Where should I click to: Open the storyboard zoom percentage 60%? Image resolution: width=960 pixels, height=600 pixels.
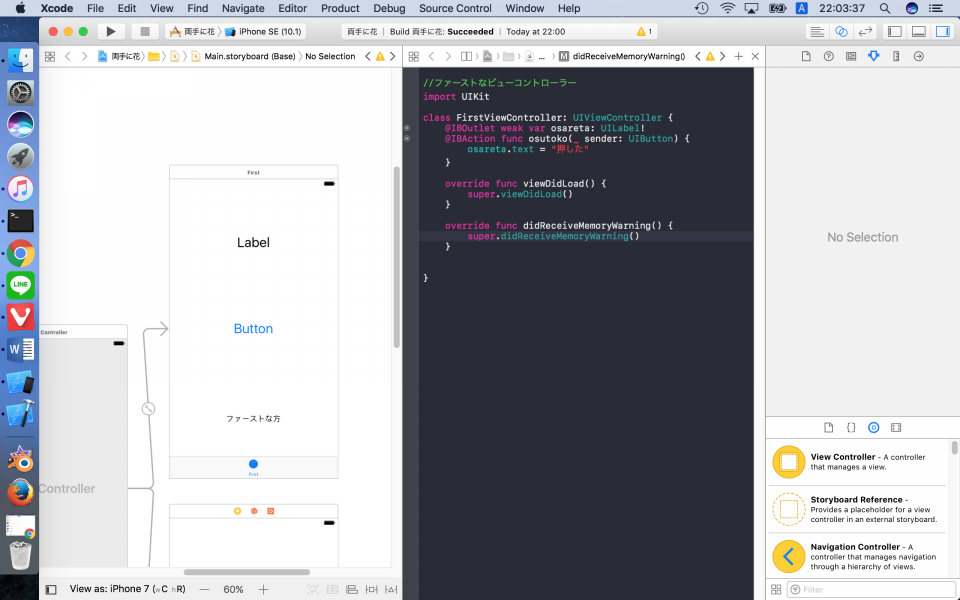point(233,590)
